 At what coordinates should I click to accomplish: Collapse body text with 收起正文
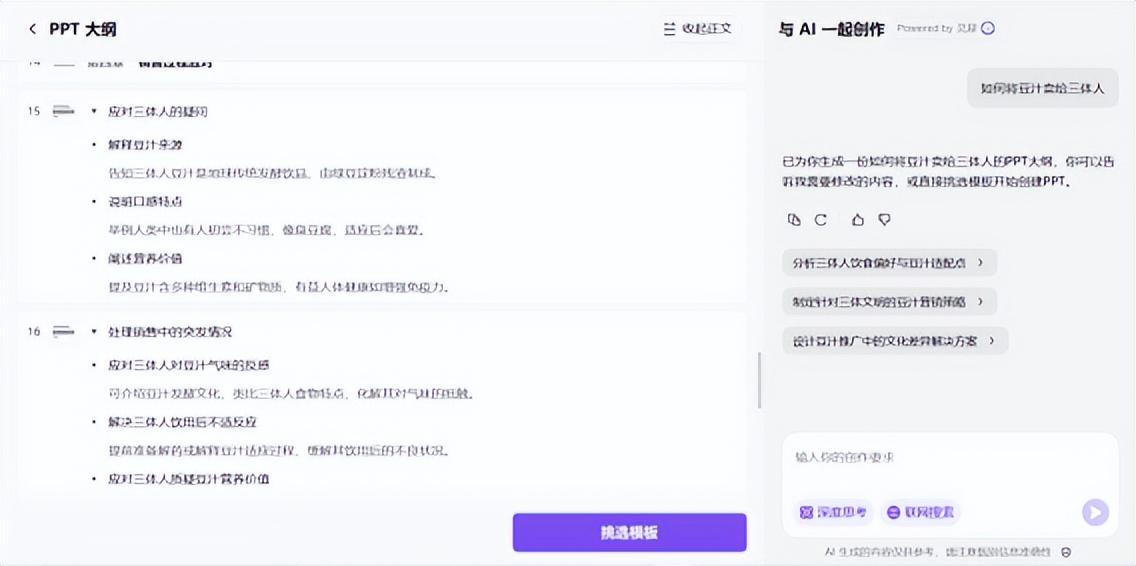(698, 29)
